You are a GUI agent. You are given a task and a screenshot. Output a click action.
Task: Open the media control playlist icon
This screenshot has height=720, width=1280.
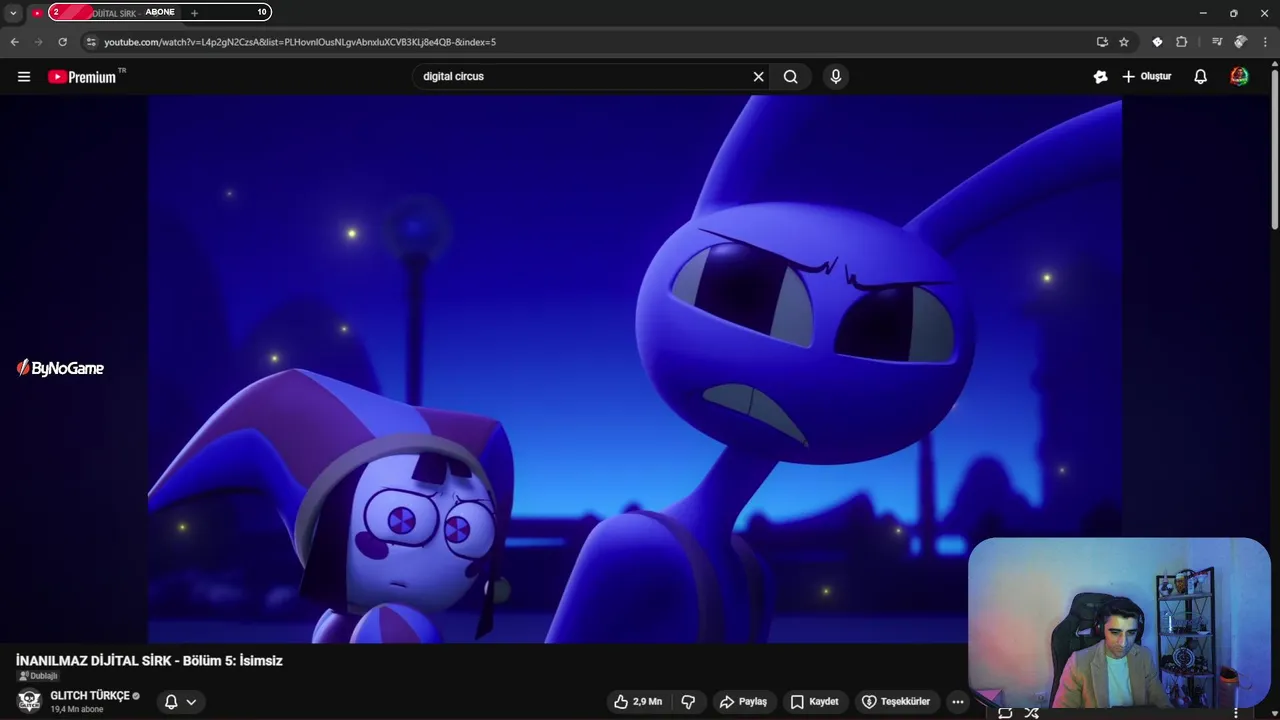pos(1216,42)
